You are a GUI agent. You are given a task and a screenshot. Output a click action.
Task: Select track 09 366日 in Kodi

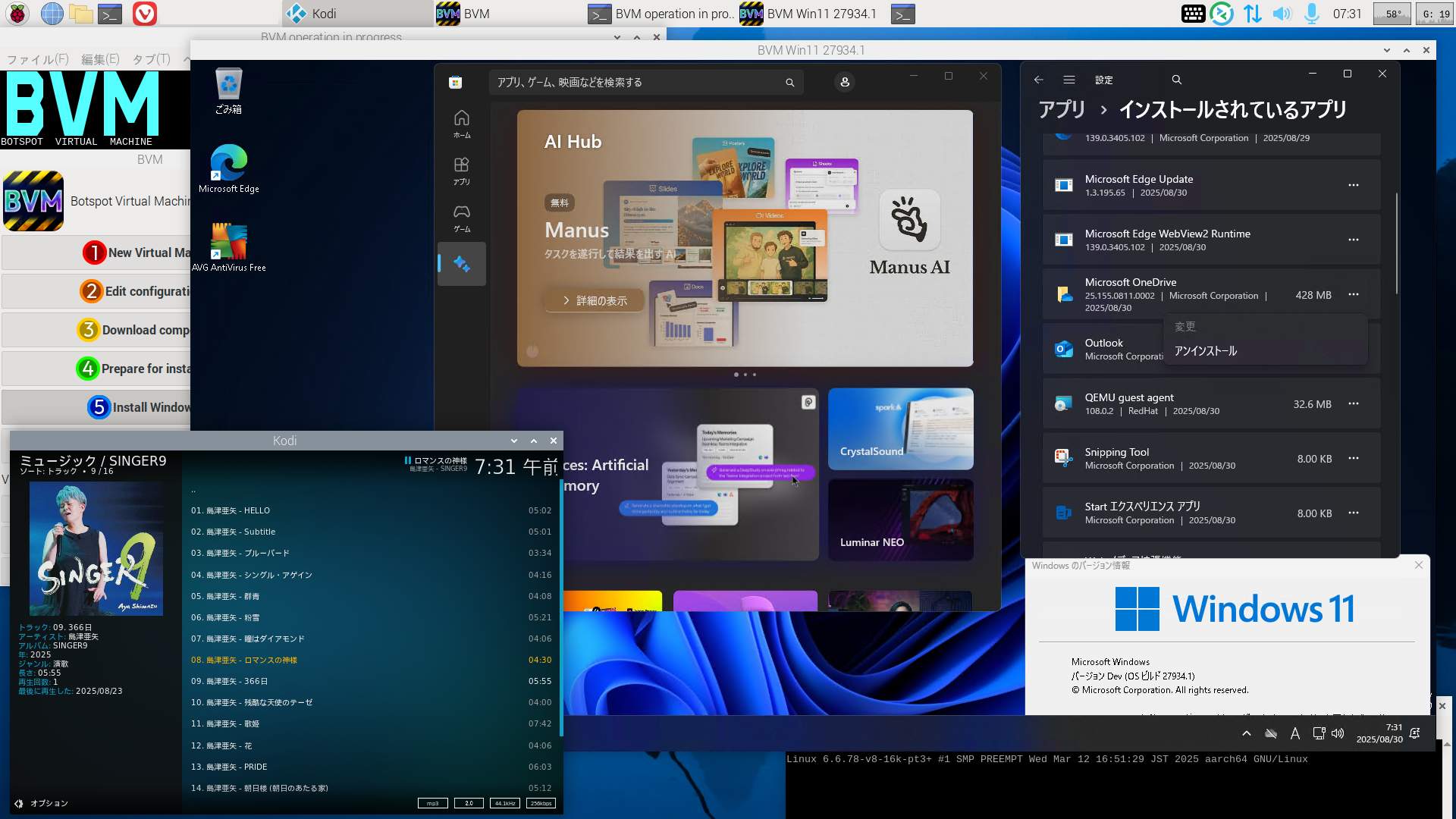(x=371, y=681)
